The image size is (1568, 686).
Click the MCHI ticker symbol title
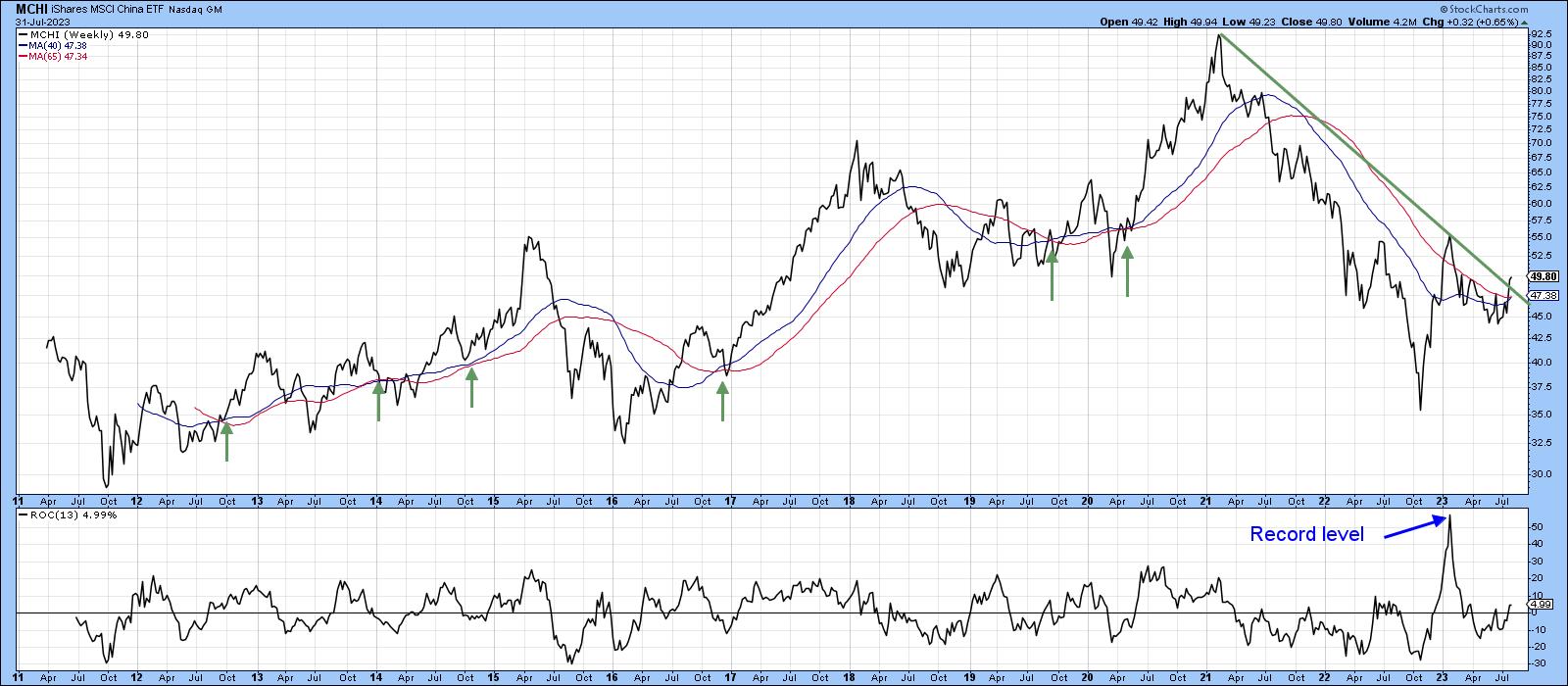pos(31,8)
